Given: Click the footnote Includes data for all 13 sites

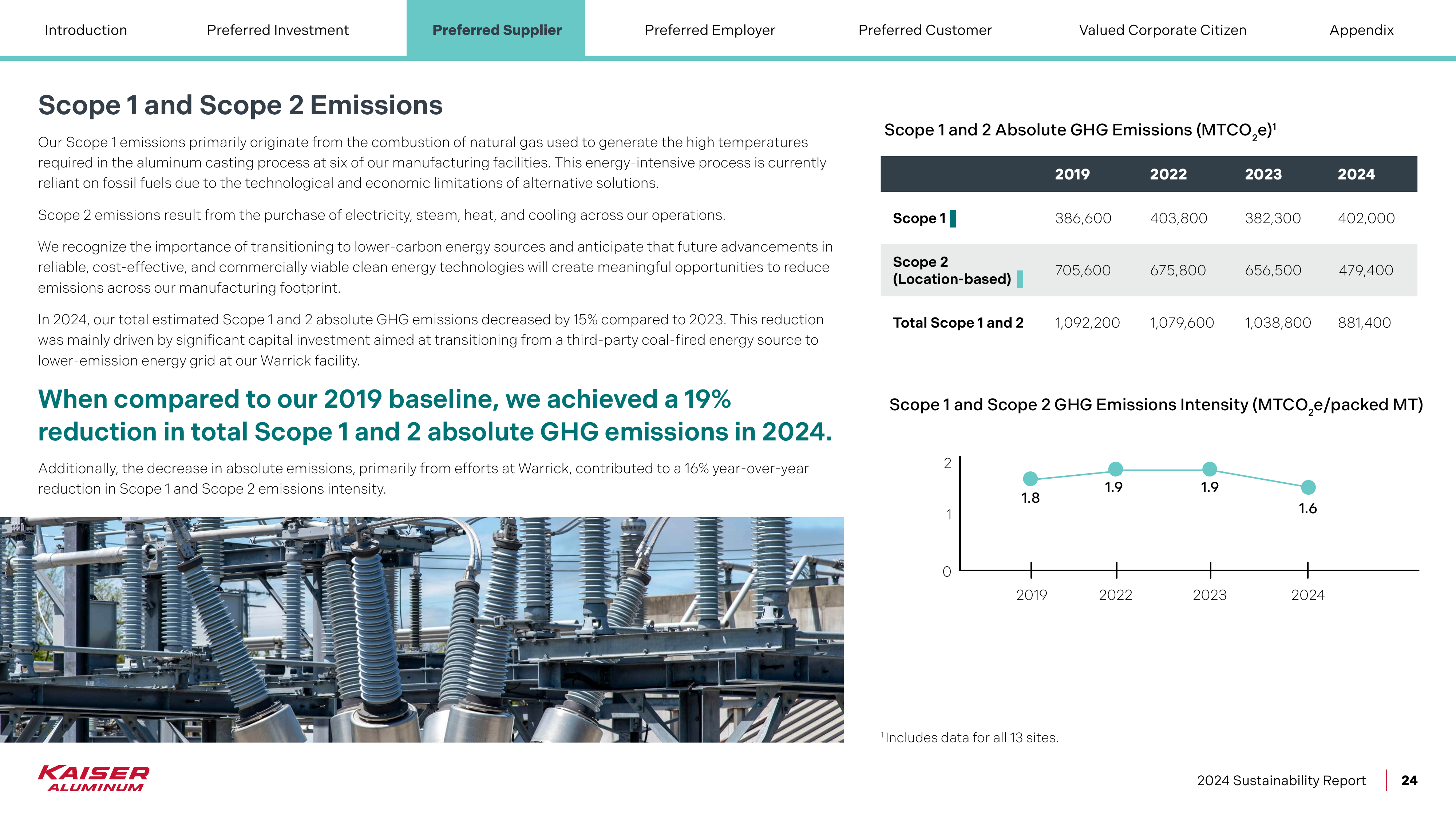Looking at the screenshot, I should [970, 737].
